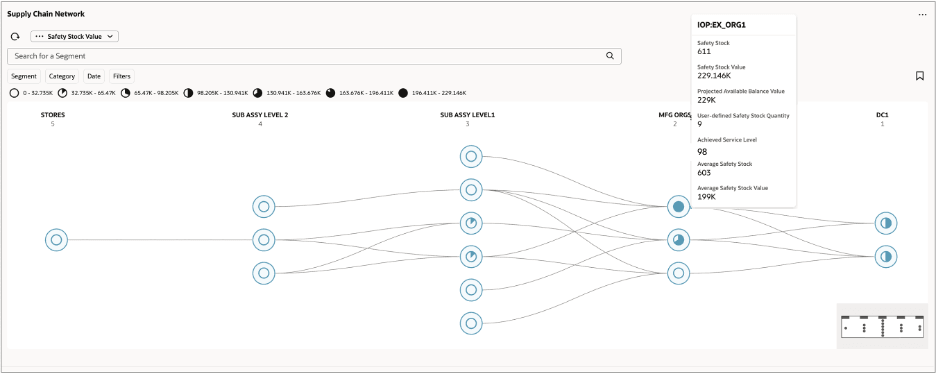
Task: Select the fully filled top MFG ORGS node
Action: point(678,206)
